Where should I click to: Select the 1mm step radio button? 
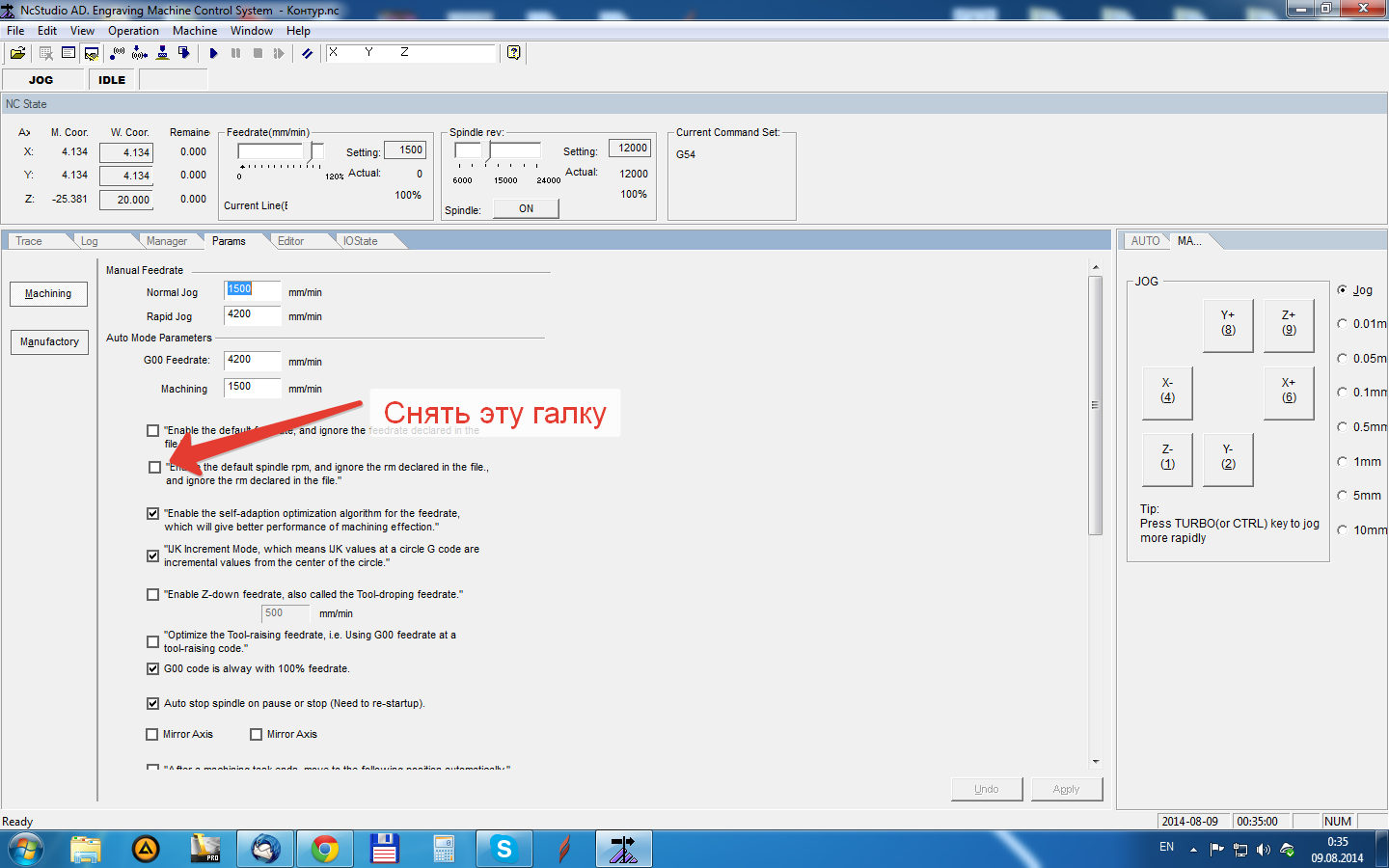click(x=1342, y=462)
